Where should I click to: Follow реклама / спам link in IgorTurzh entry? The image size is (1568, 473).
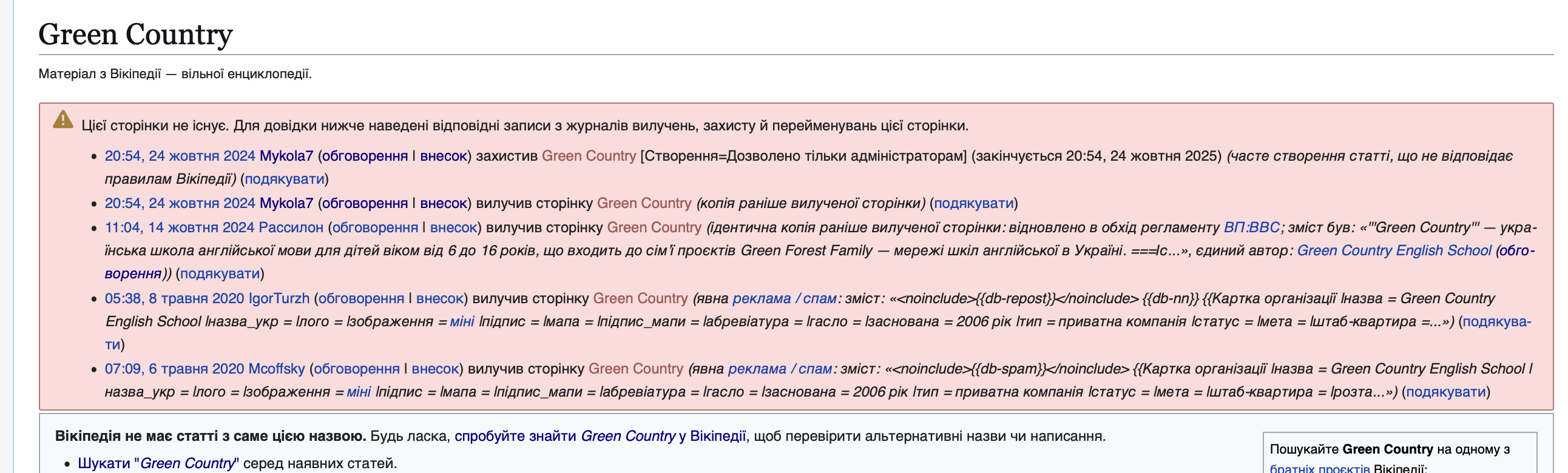pos(785,298)
